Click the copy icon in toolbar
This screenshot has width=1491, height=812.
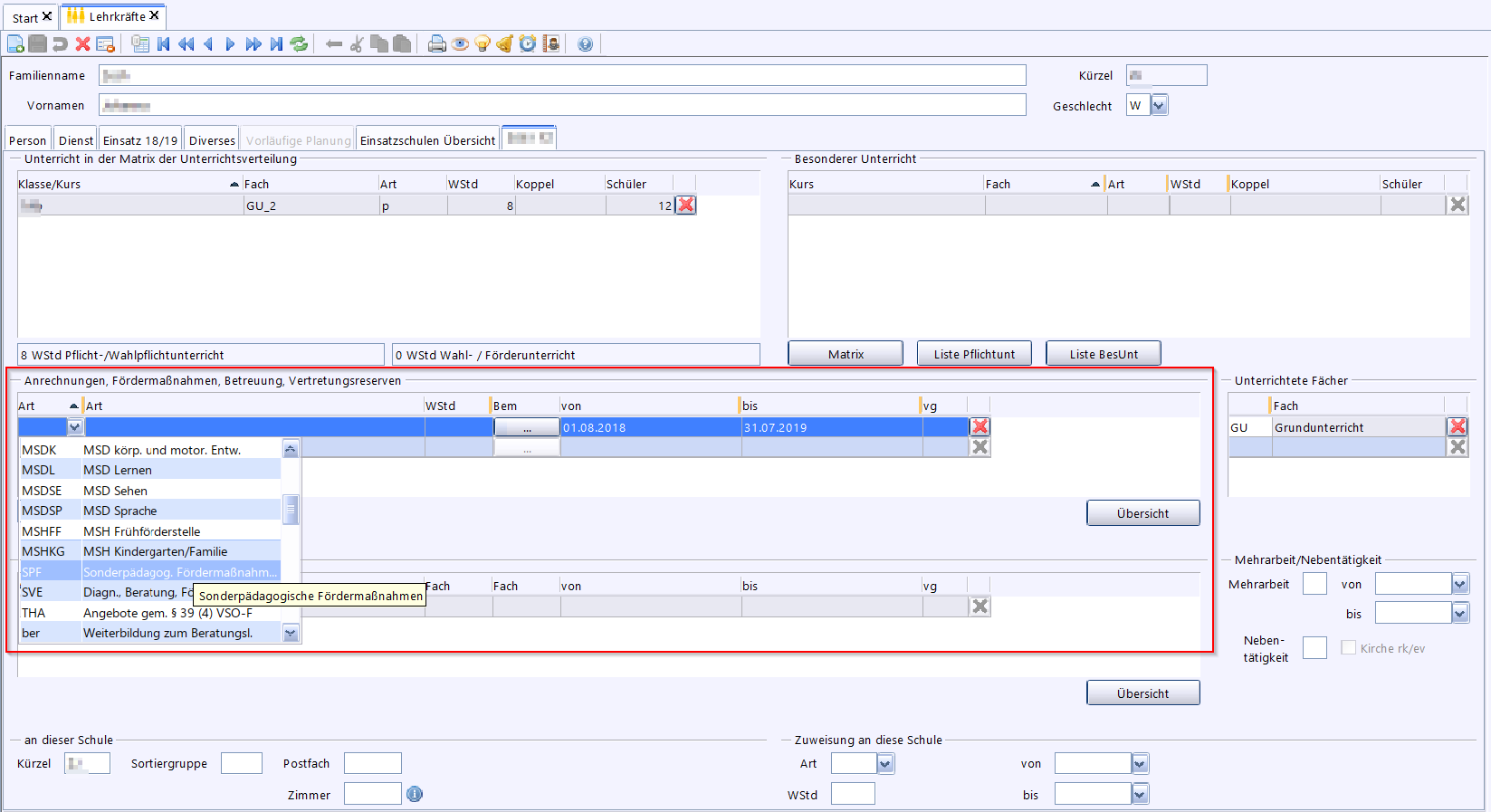coord(379,43)
